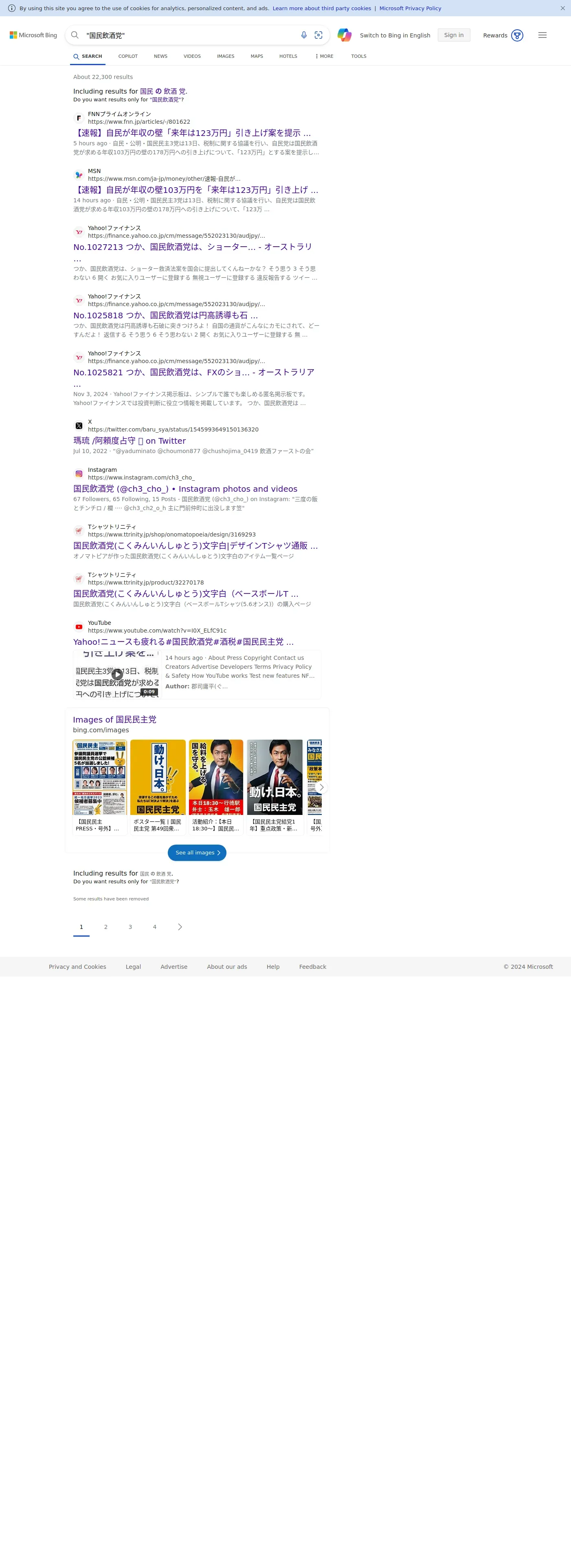Select the SEARCH tab

click(x=88, y=56)
